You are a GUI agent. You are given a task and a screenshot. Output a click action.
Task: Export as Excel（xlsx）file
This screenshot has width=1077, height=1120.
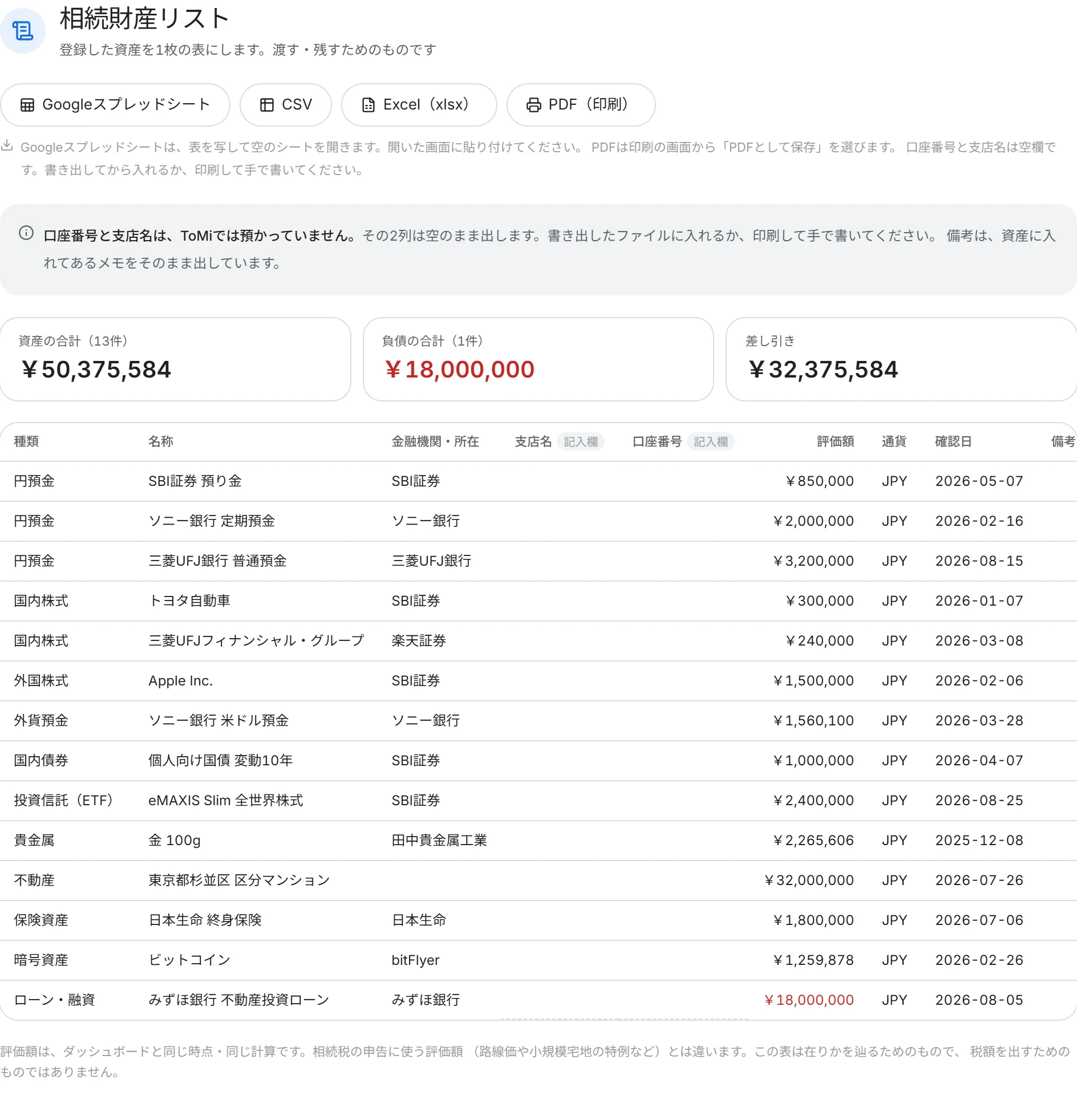419,105
